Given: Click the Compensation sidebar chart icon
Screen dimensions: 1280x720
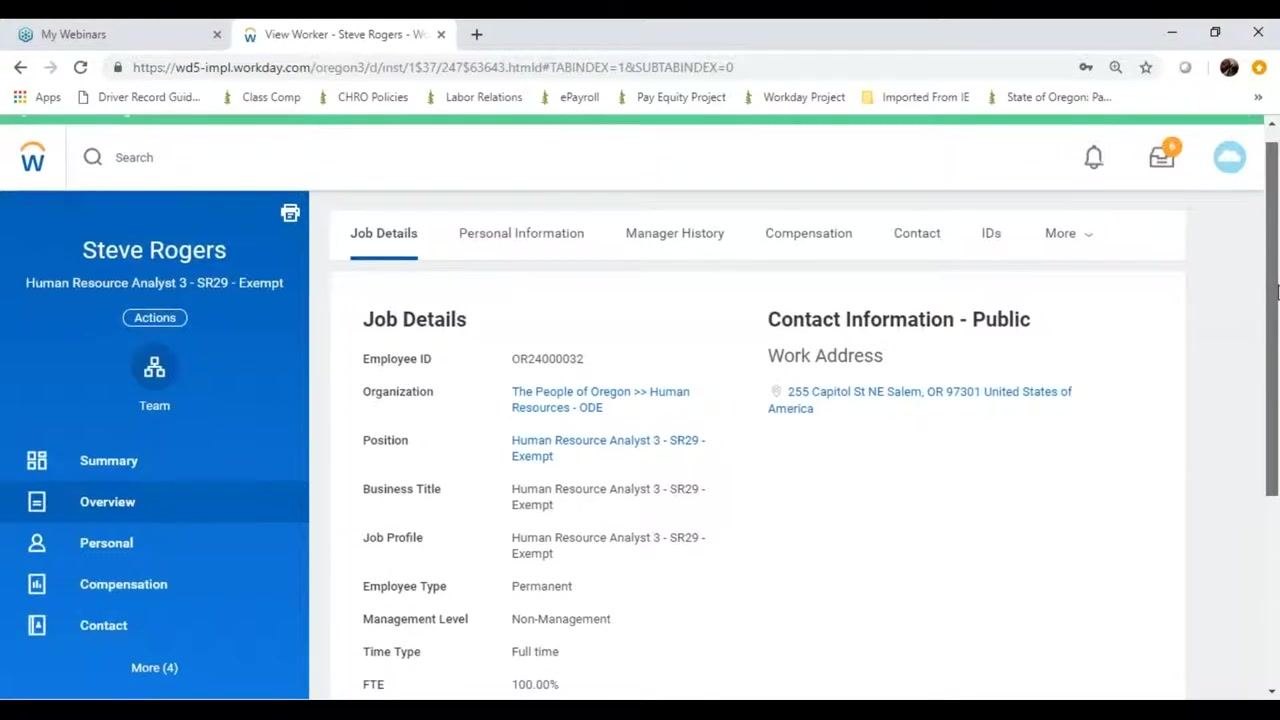Looking at the screenshot, I should [37, 584].
